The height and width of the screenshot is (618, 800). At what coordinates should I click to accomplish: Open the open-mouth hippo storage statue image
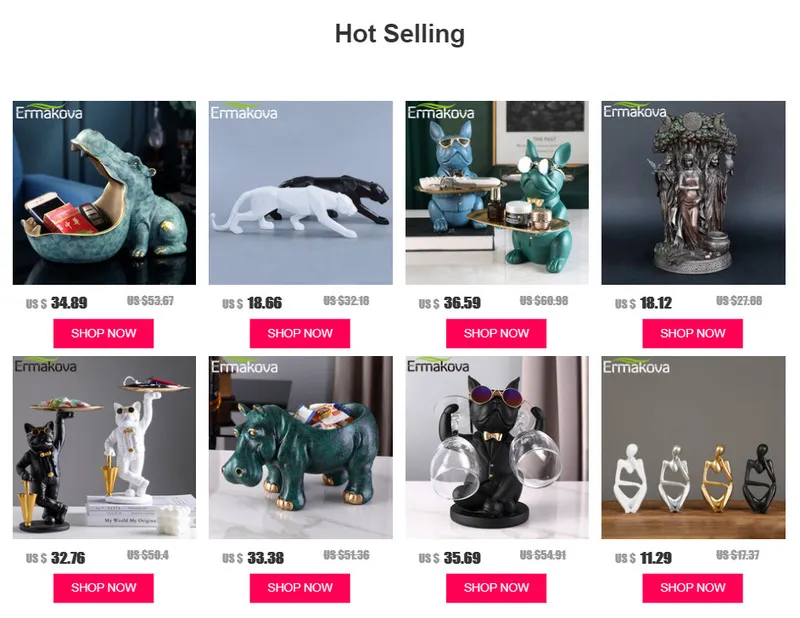tap(104, 192)
